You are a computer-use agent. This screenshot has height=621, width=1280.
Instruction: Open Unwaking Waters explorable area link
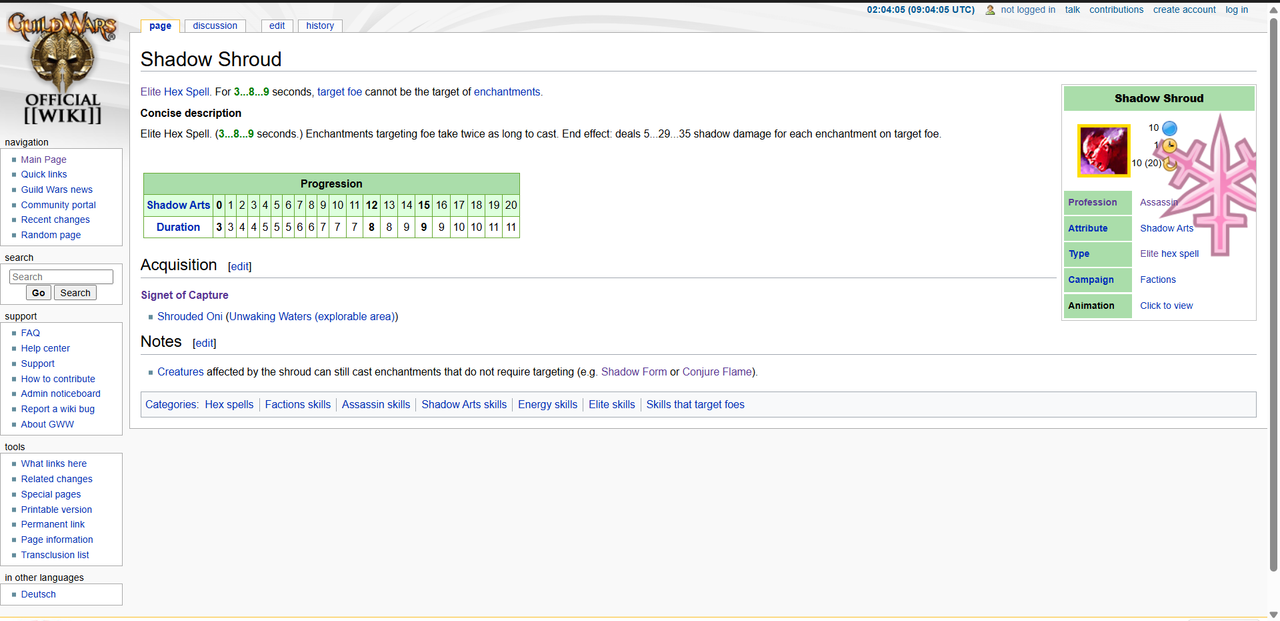[x=312, y=317]
